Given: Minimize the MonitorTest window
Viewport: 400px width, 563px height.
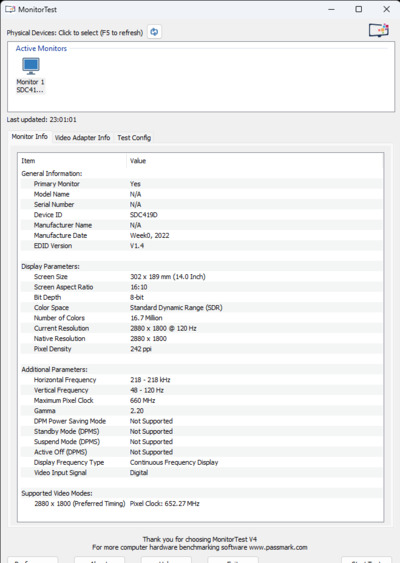Looking at the screenshot, I should [x=331, y=9].
